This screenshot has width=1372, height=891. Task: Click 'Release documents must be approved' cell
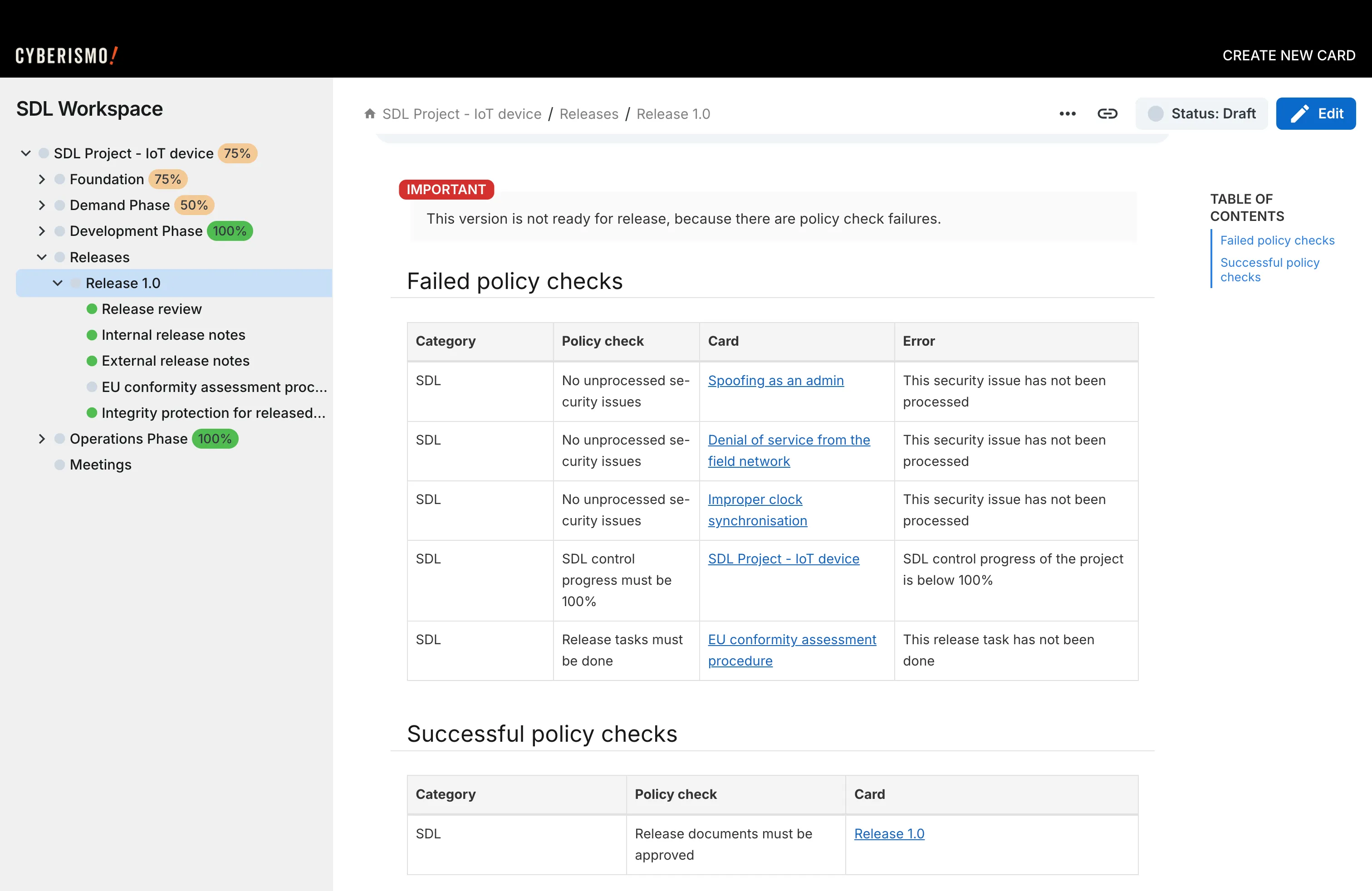pos(735,844)
